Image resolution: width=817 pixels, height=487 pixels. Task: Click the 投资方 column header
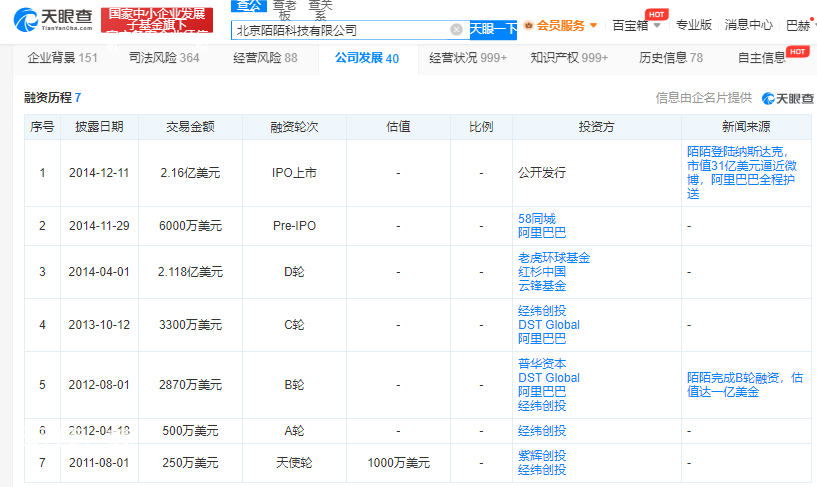click(597, 127)
